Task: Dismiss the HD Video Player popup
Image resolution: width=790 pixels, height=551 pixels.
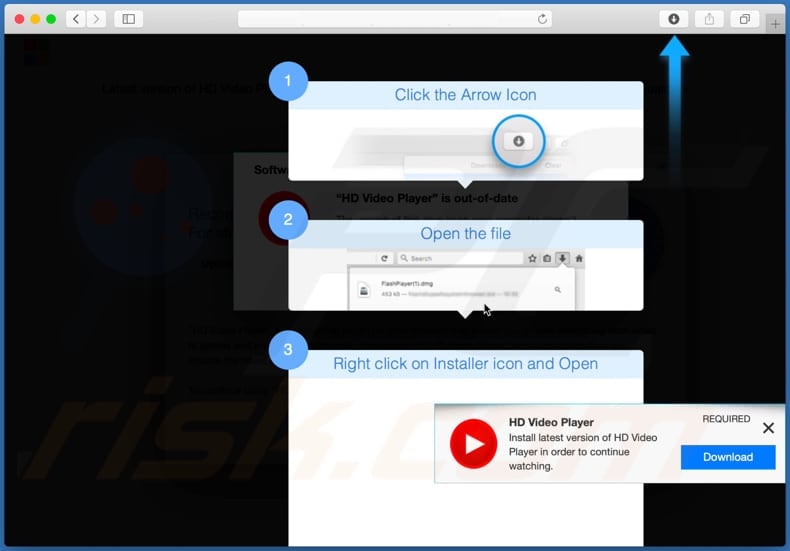Action: [768, 428]
